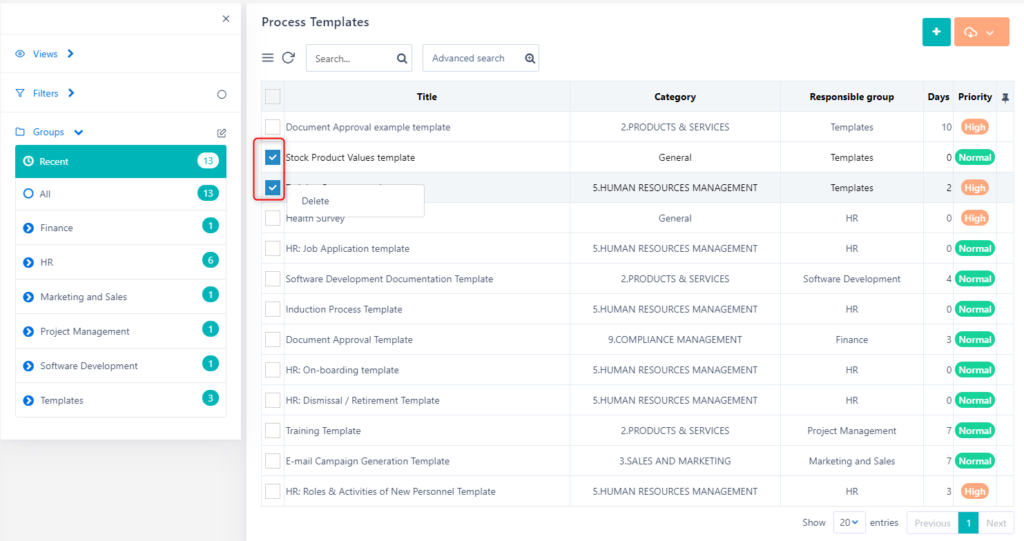Open the 20 entries per page dropdown
Image resolution: width=1024 pixels, height=541 pixels.
[849, 523]
